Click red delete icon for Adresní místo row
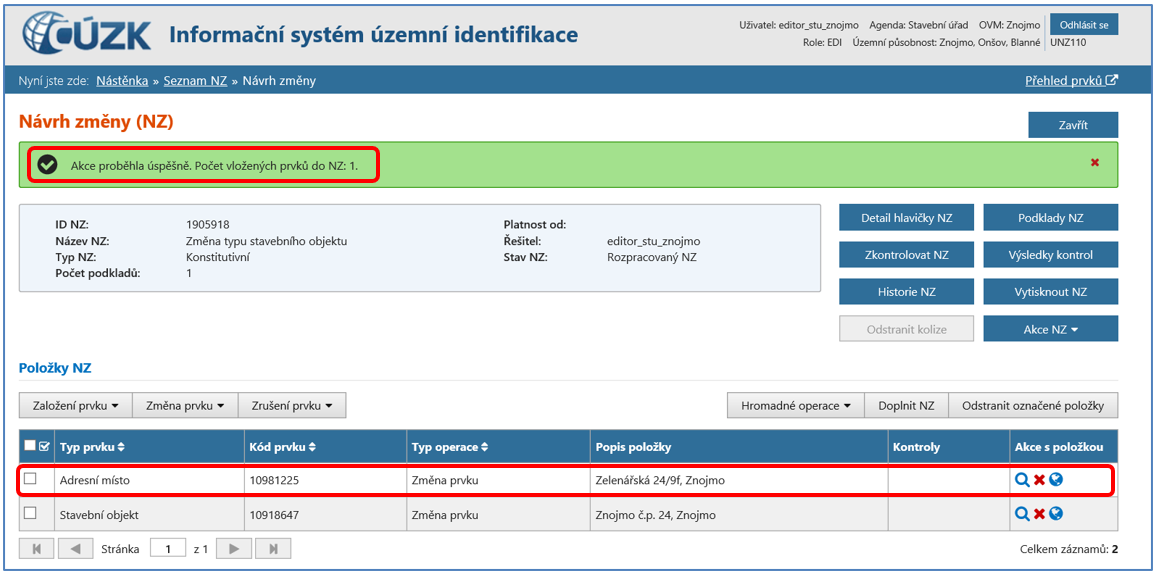Screen dimensions: 1156x574 (1039, 480)
